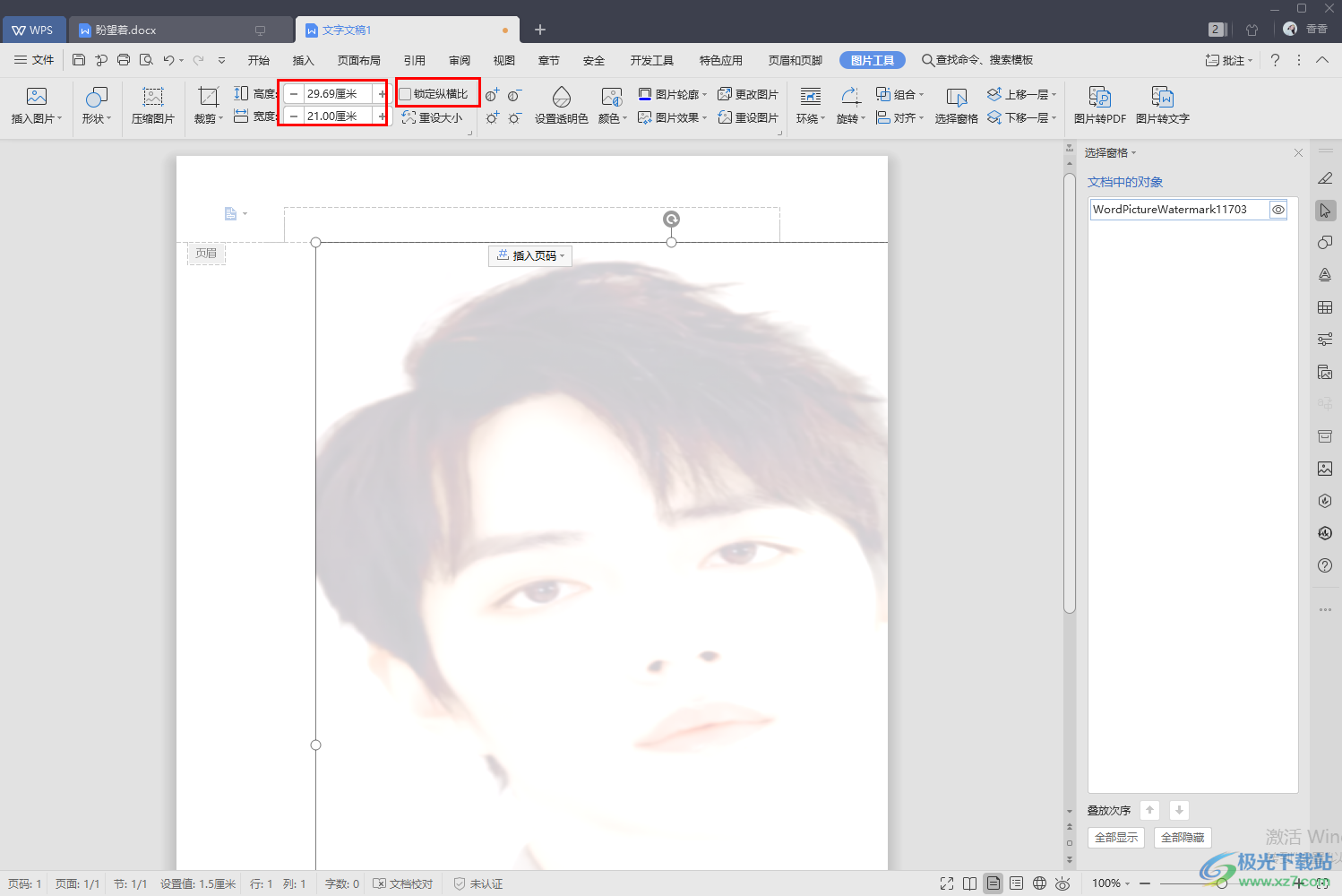Screen dimensions: 1342x896
Task: Click the Reset Size (重设大小) icon
Action: 432,117
